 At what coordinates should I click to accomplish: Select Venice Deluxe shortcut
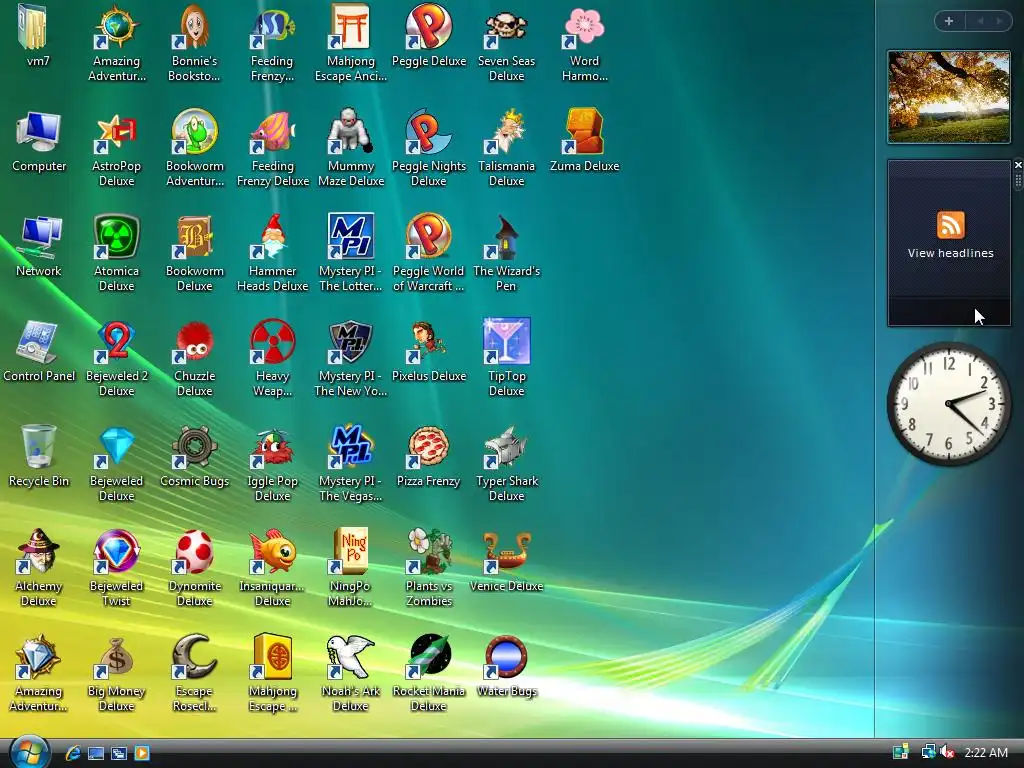[506, 562]
